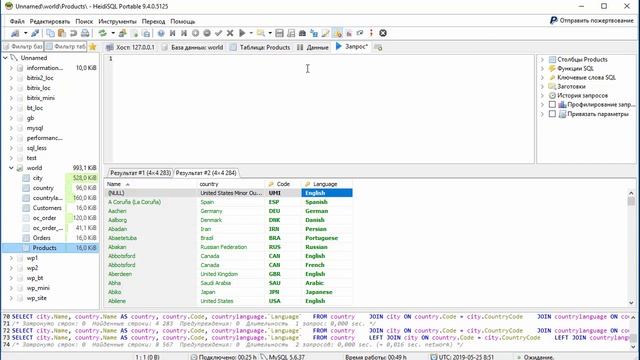
Task: Sort by the country column header
Action: coord(230,184)
